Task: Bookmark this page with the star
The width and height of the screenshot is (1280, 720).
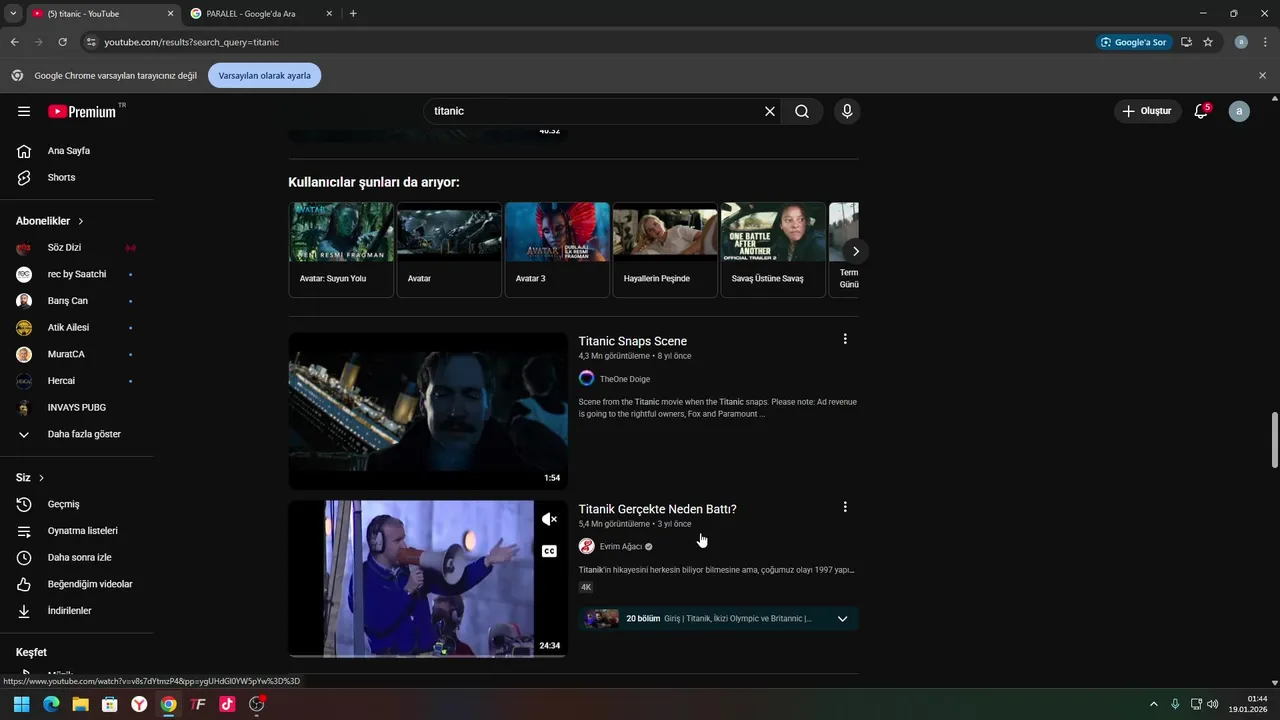Action: pyautogui.click(x=1208, y=42)
